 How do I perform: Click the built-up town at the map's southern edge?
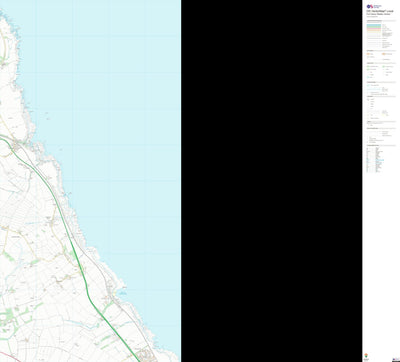coord(146,355)
